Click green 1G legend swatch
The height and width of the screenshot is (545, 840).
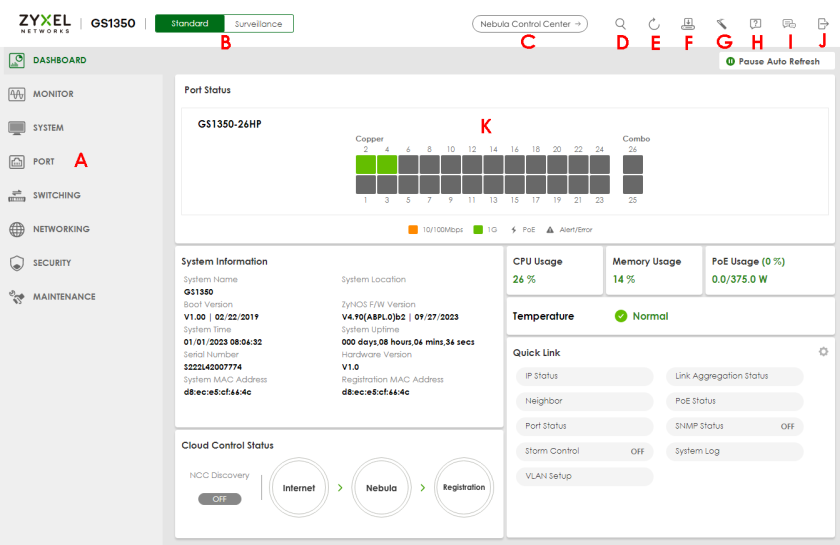478,229
